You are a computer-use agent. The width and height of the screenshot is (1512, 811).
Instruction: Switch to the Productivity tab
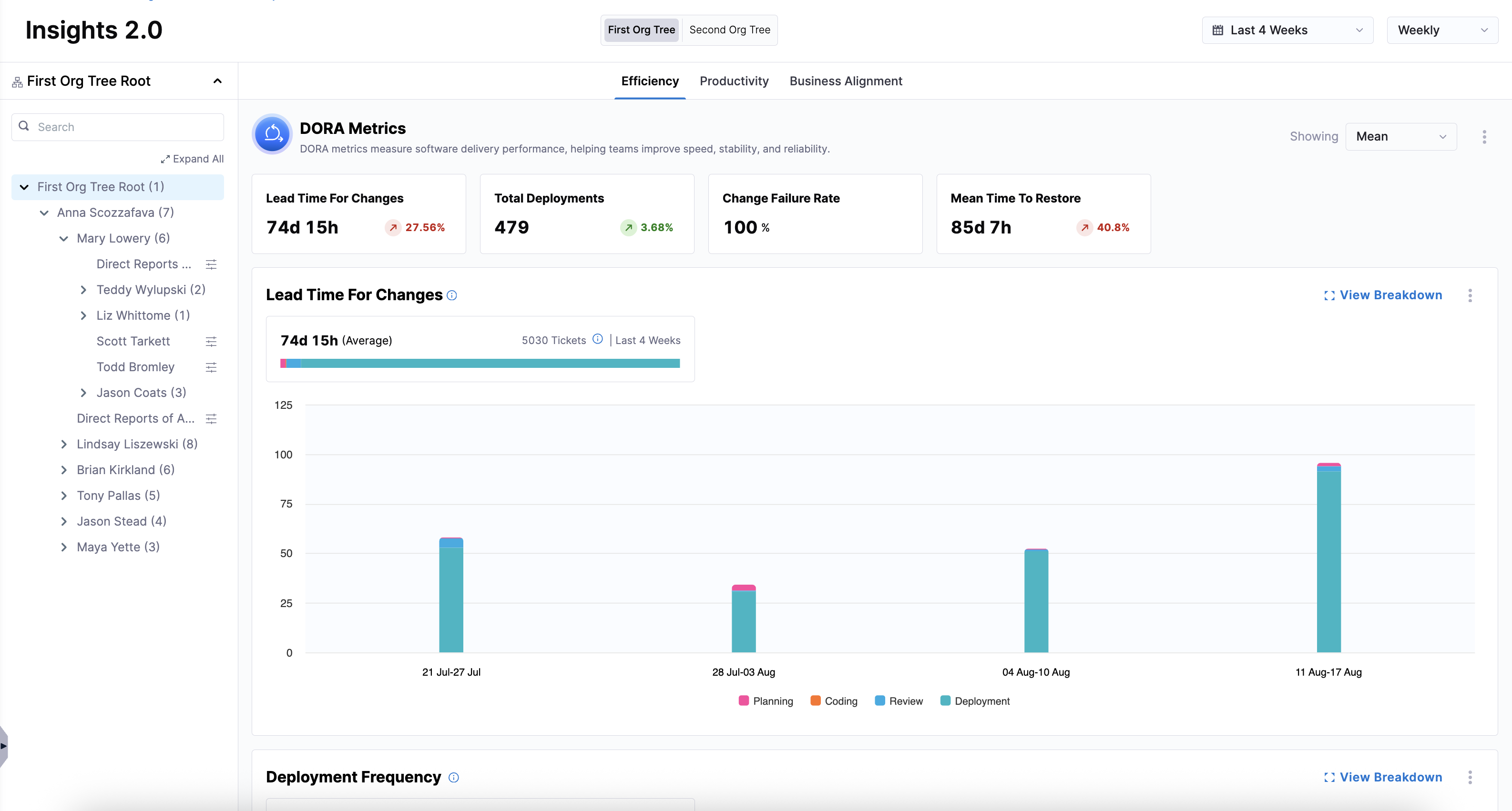[x=734, y=81]
